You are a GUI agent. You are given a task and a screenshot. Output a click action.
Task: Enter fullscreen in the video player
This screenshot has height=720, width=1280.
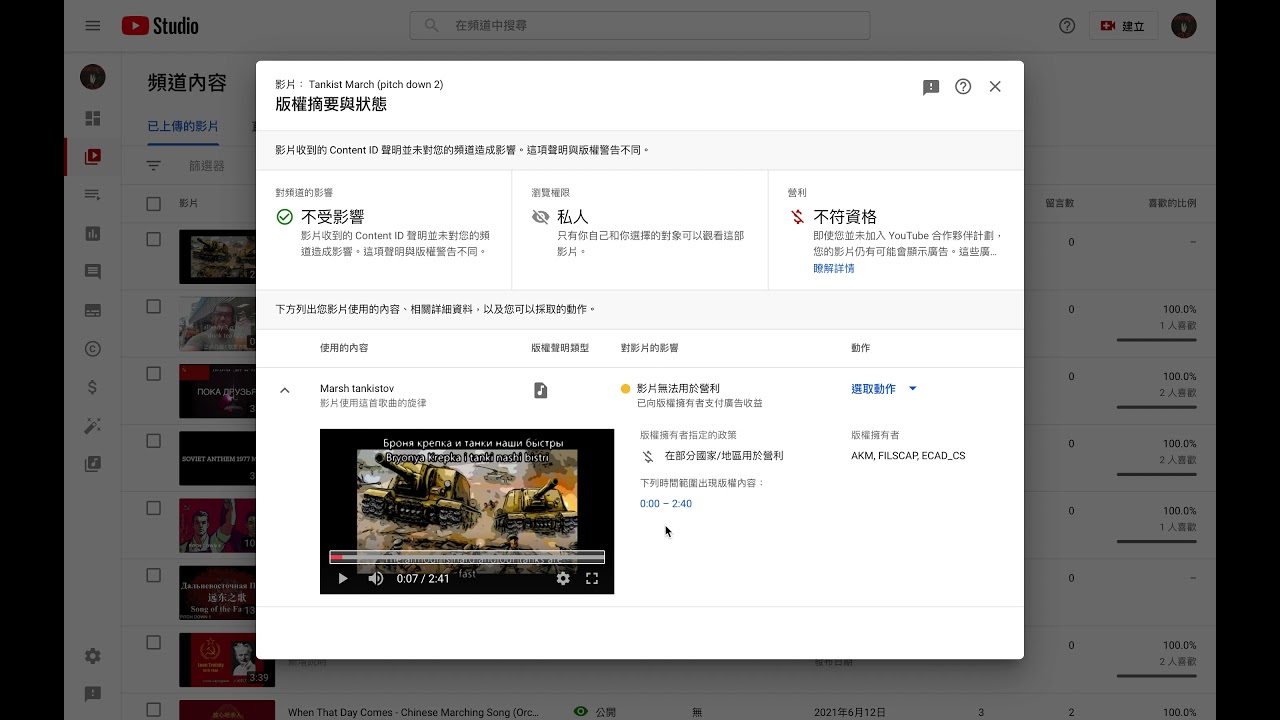(592, 578)
